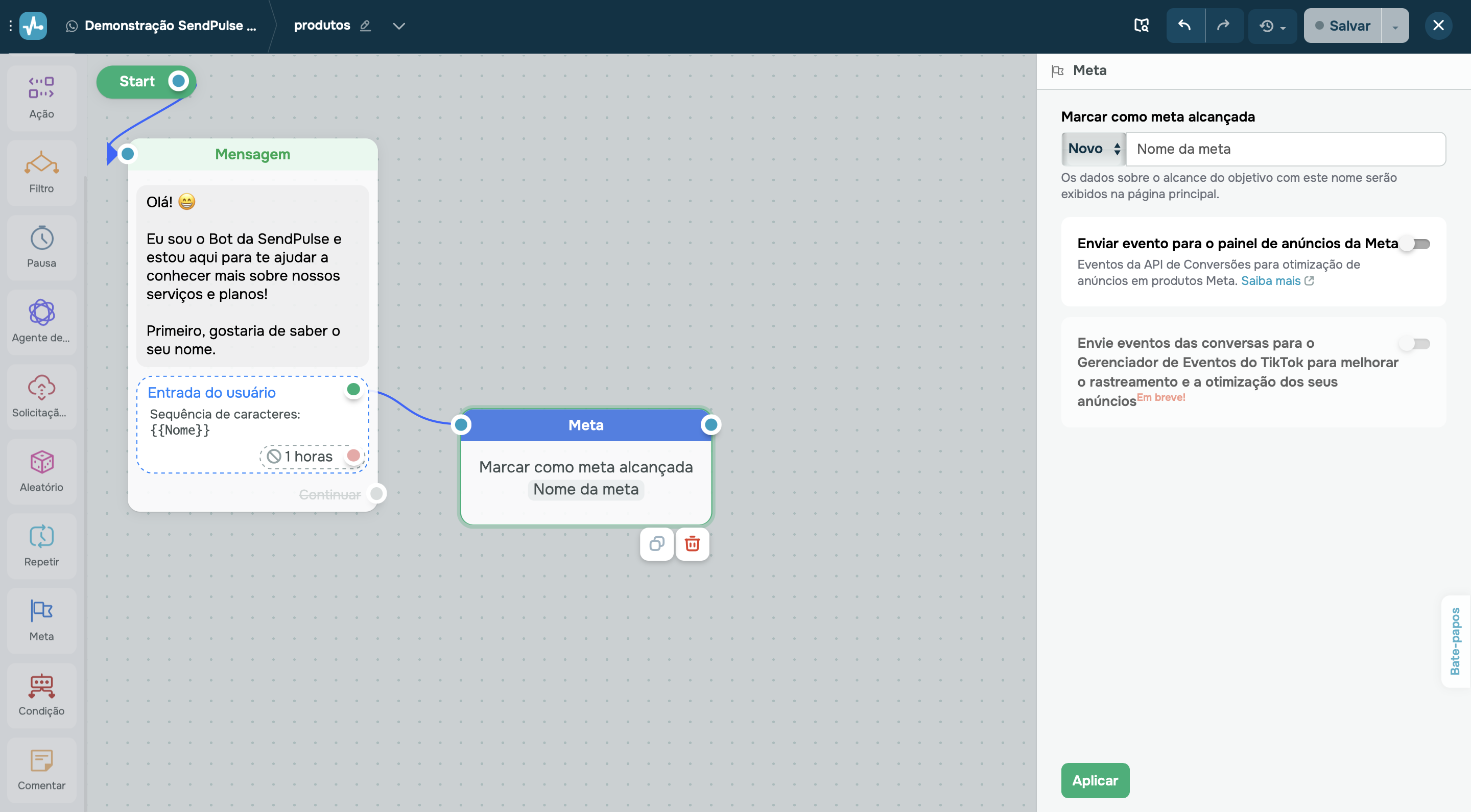Click the Meta block right output connector
1471x812 pixels.
pos(711,424)
